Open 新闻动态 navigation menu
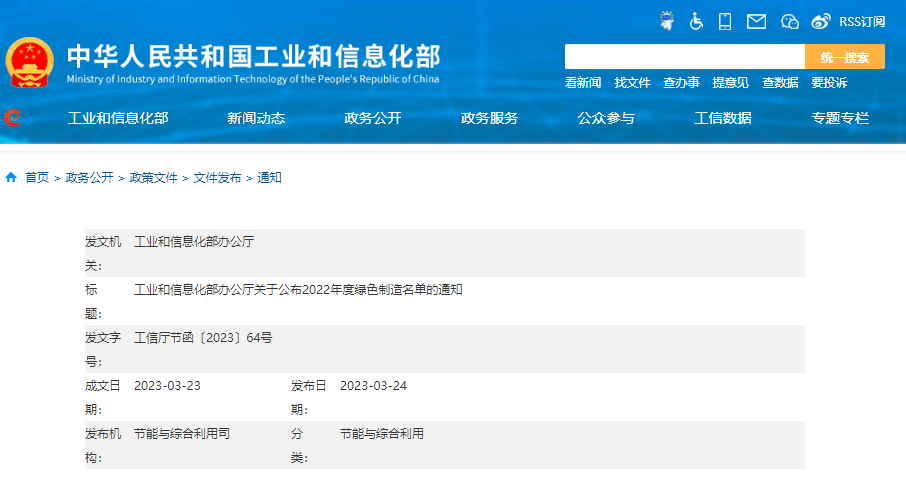Viewport: 906px width, 482px height. pos(256,118)
